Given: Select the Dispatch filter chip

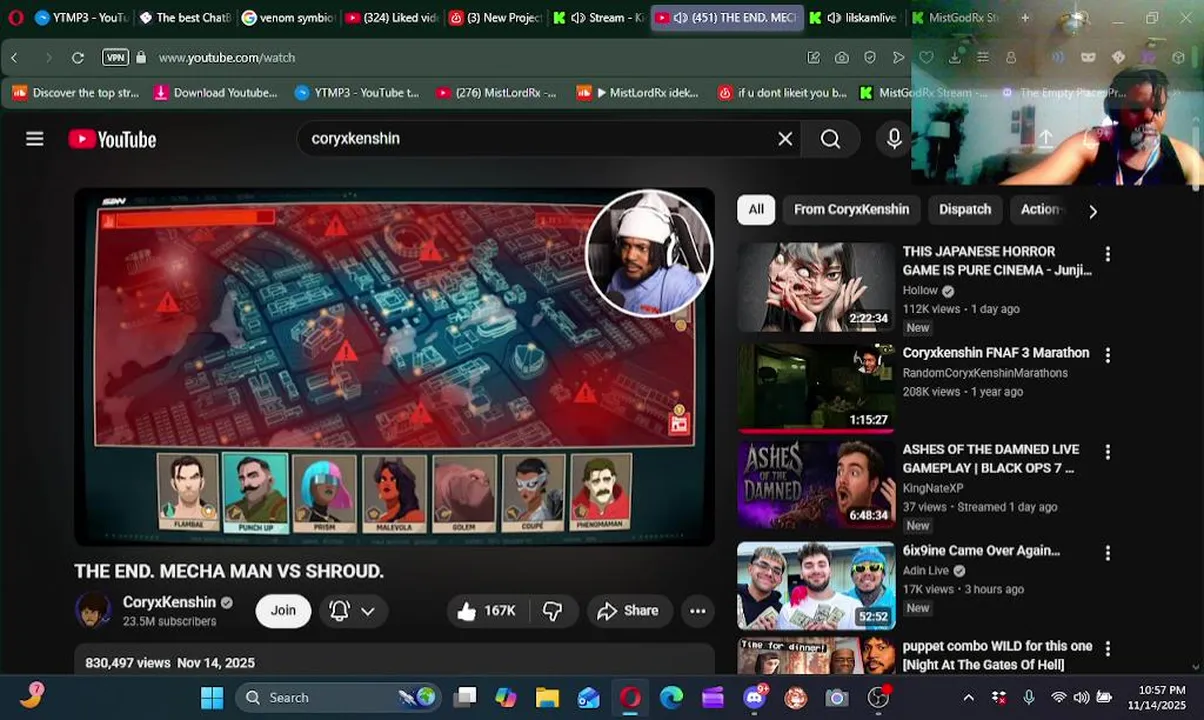Looking at the screenshot, I should coord(965,209).
